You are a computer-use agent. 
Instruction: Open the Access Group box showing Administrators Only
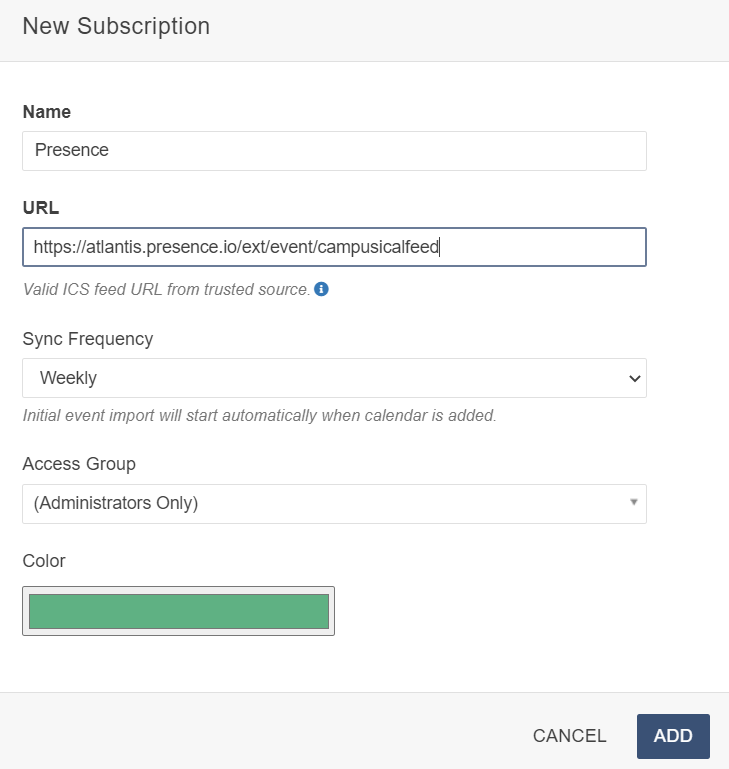(334, 504)
